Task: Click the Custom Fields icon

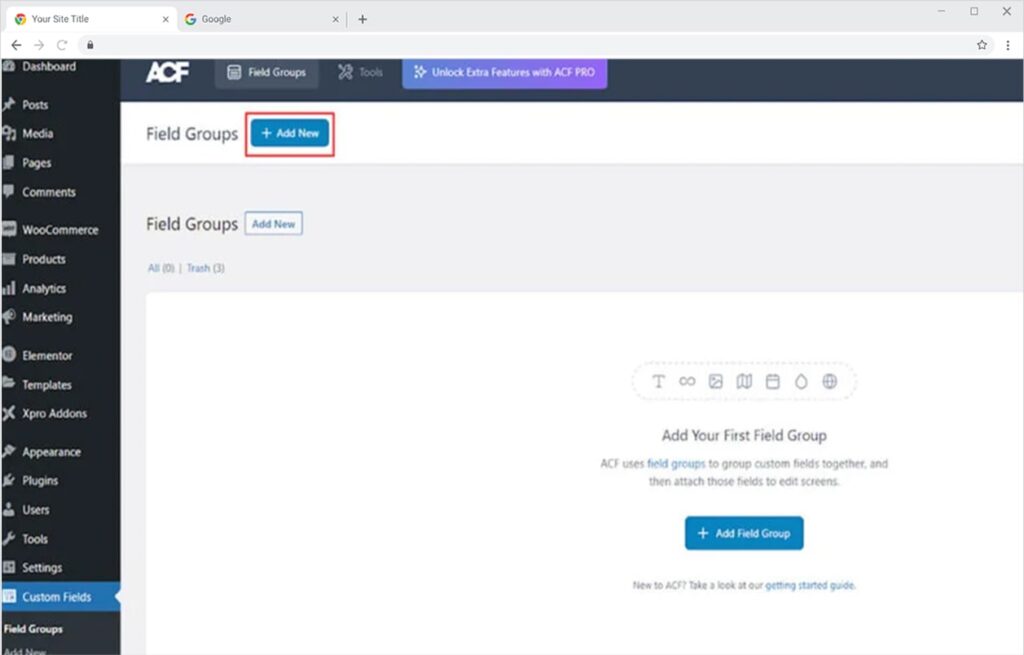Action: [x=8, y=596]
